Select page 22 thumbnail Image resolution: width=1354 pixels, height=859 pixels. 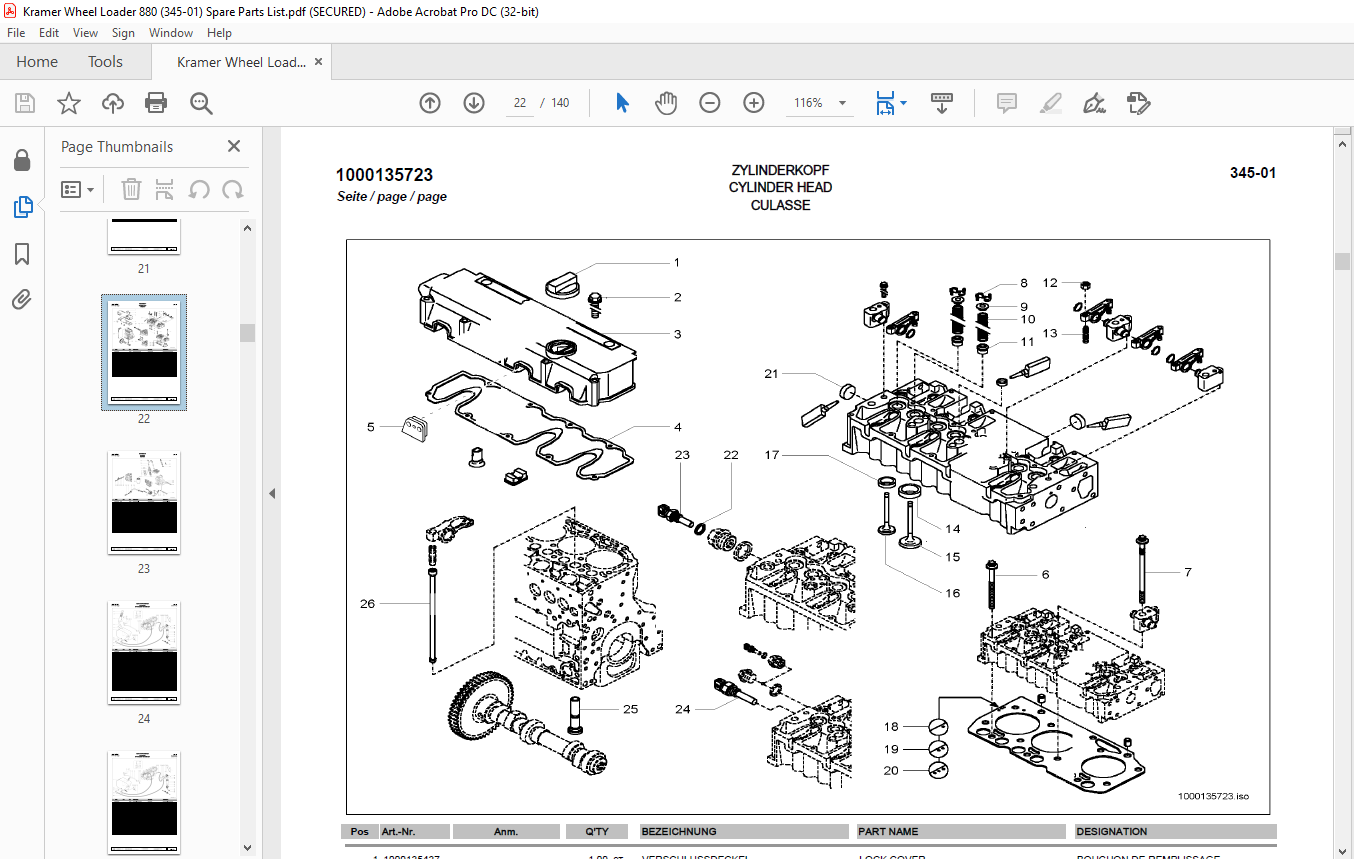coord(144,352)
